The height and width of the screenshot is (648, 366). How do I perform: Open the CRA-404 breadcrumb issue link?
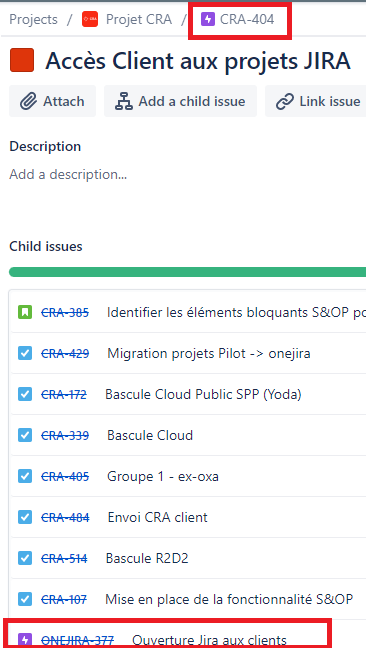247,19
